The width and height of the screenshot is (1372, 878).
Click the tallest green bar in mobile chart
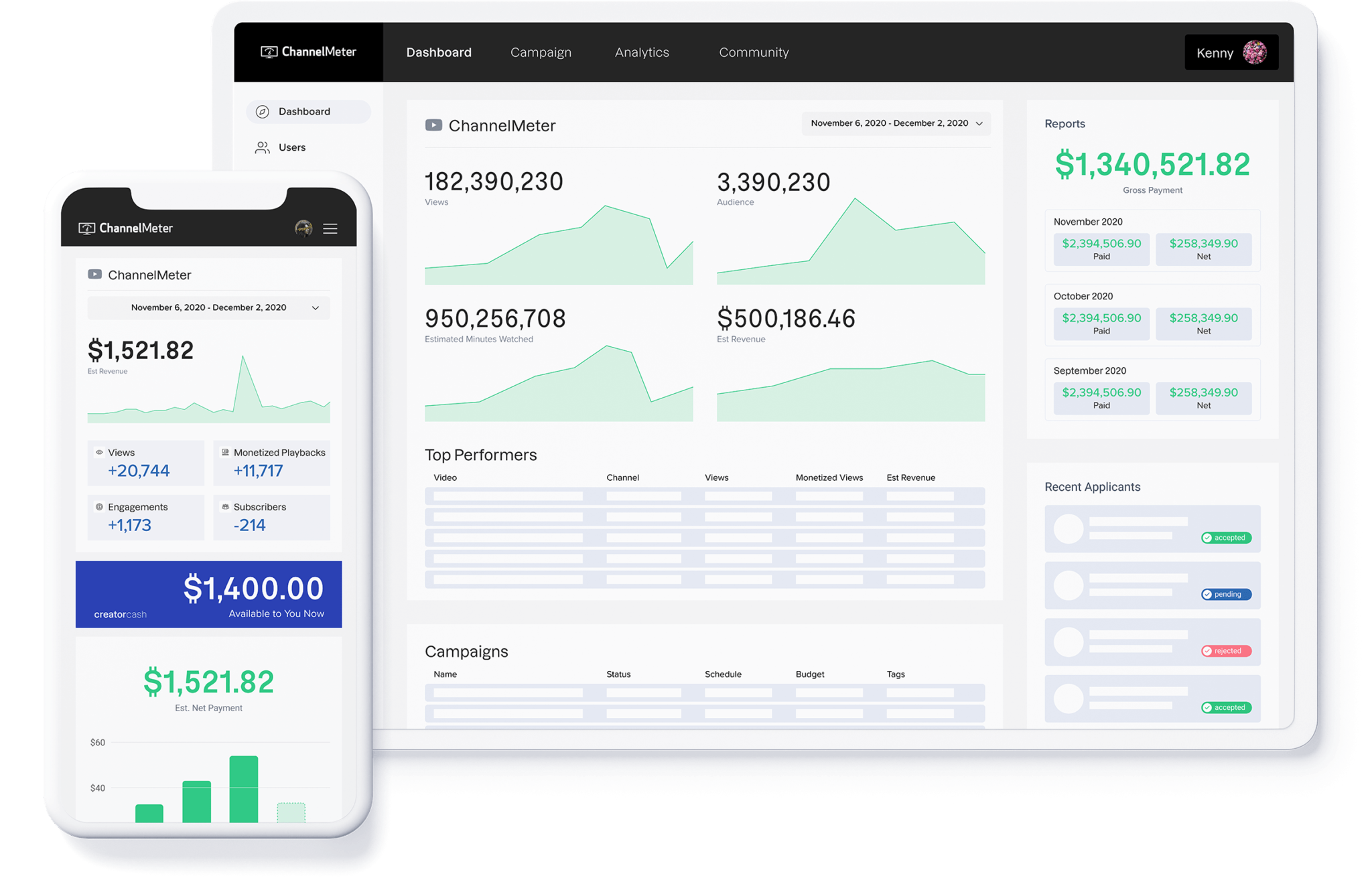point(244,789)
